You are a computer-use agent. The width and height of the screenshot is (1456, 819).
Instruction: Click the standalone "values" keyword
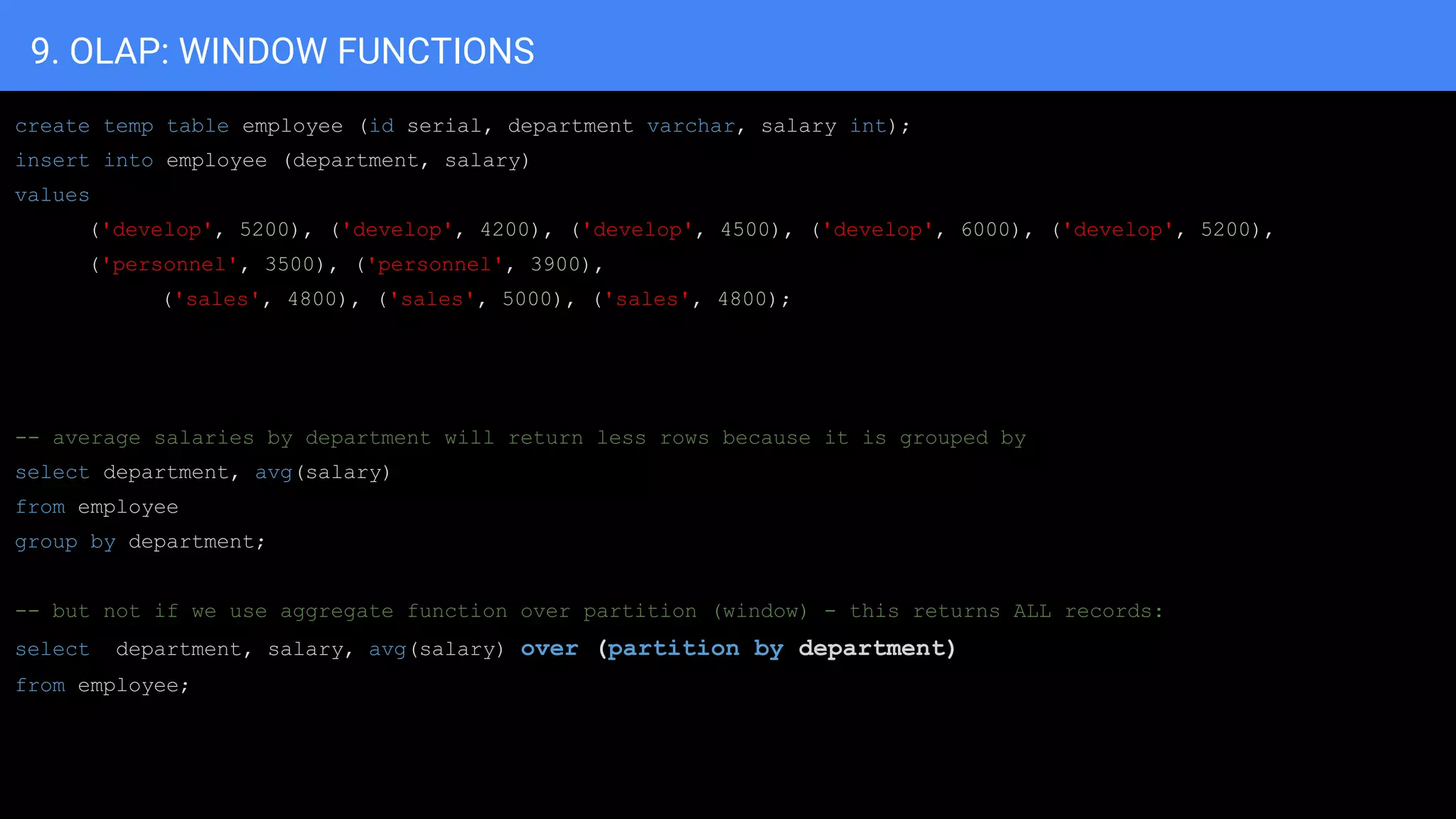click(52, 196)
